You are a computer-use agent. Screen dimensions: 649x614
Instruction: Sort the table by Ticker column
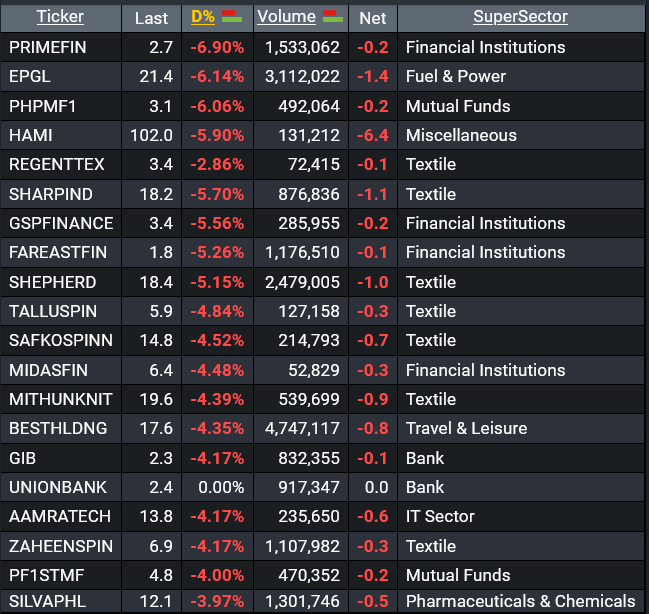pos(60,17)
